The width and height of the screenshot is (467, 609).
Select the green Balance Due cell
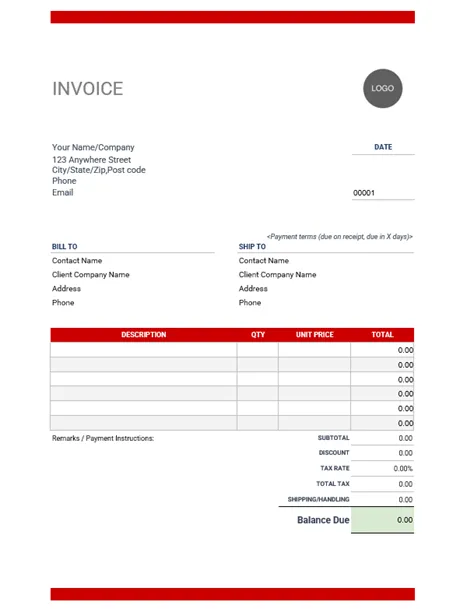(x=382, y=520)
